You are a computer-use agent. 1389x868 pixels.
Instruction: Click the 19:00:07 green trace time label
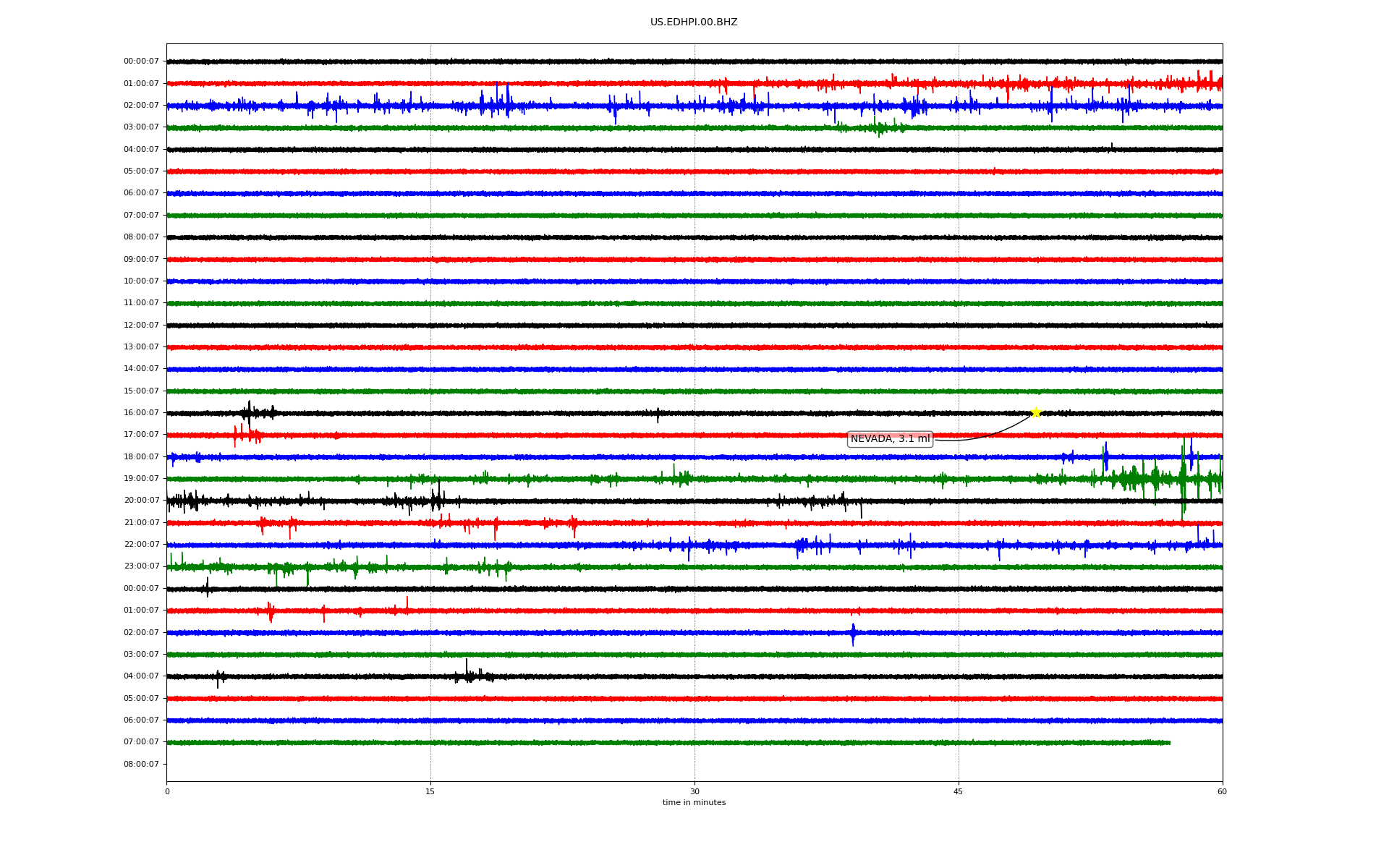[x=141, y=479]
